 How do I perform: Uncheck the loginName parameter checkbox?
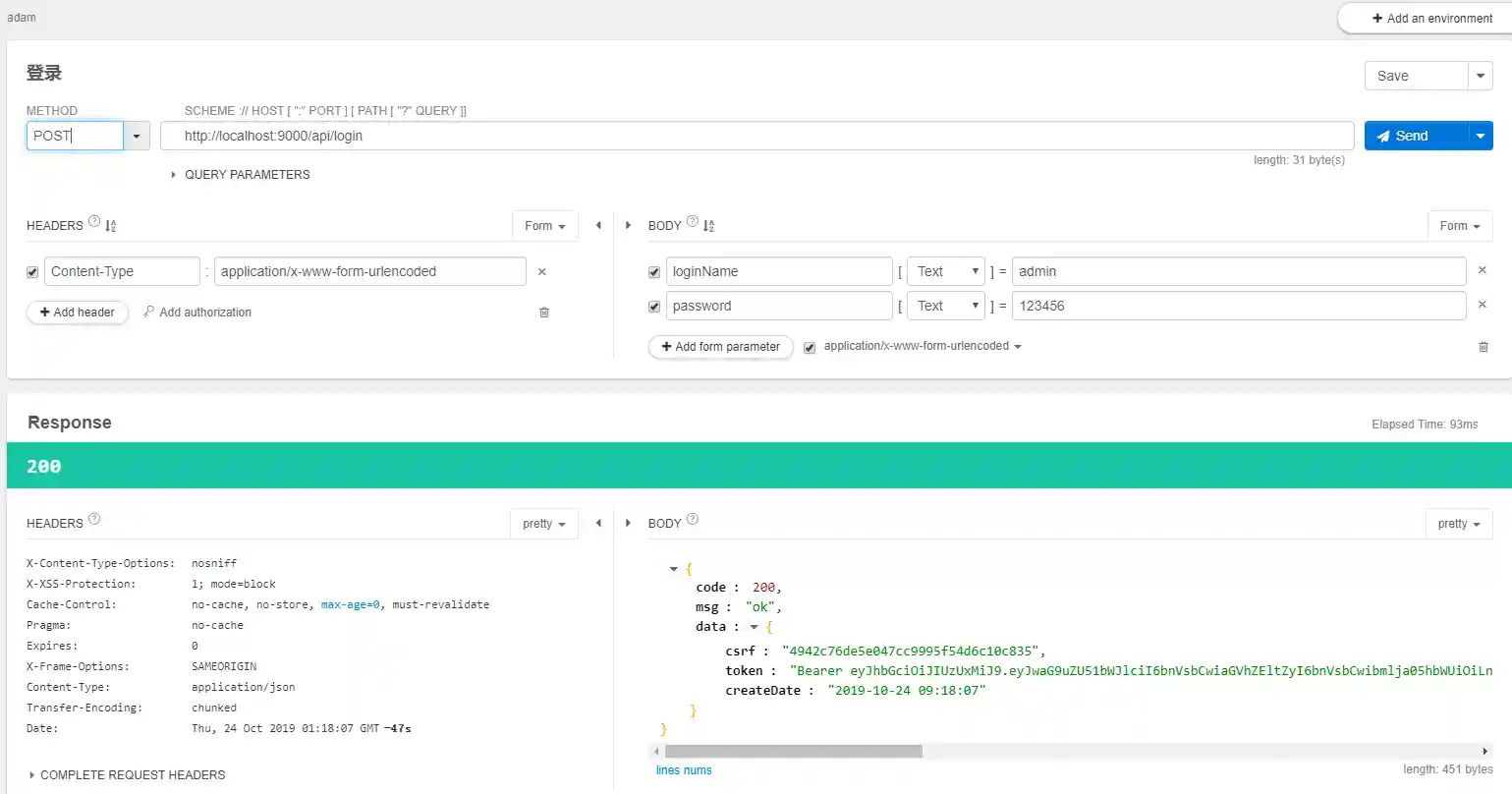click(x=654, y=272)
